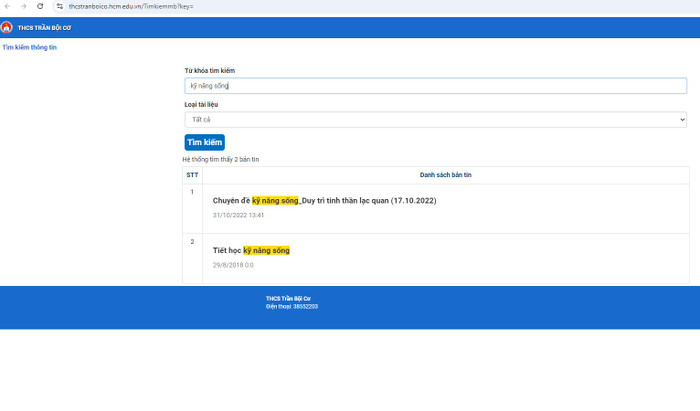Click the 'Tìm kiếm thông tin' breadcrumb
This screenshot has width=700, height=411.
point(29,47)
